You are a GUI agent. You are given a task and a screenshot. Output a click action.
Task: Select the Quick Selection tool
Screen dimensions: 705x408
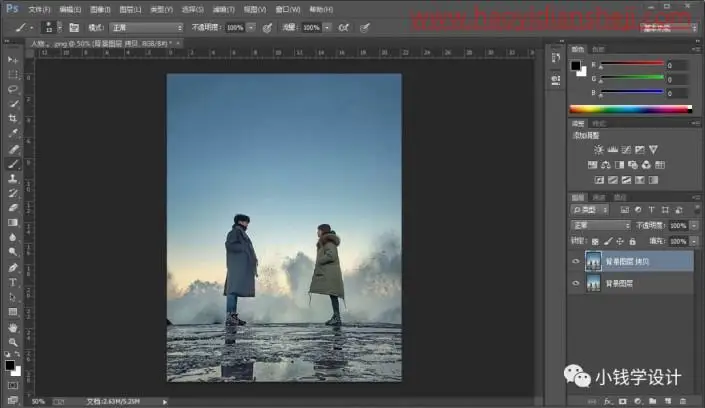[13, 104]
